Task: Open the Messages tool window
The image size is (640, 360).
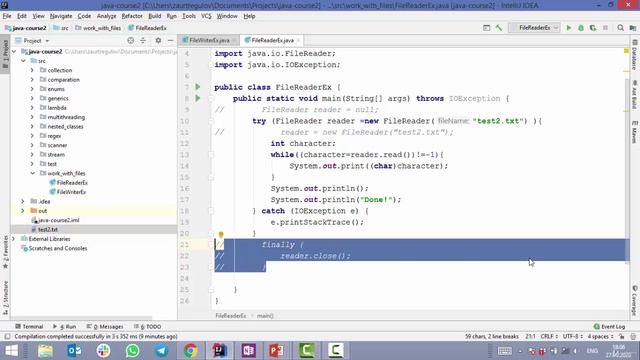Action: click(105, 327)
